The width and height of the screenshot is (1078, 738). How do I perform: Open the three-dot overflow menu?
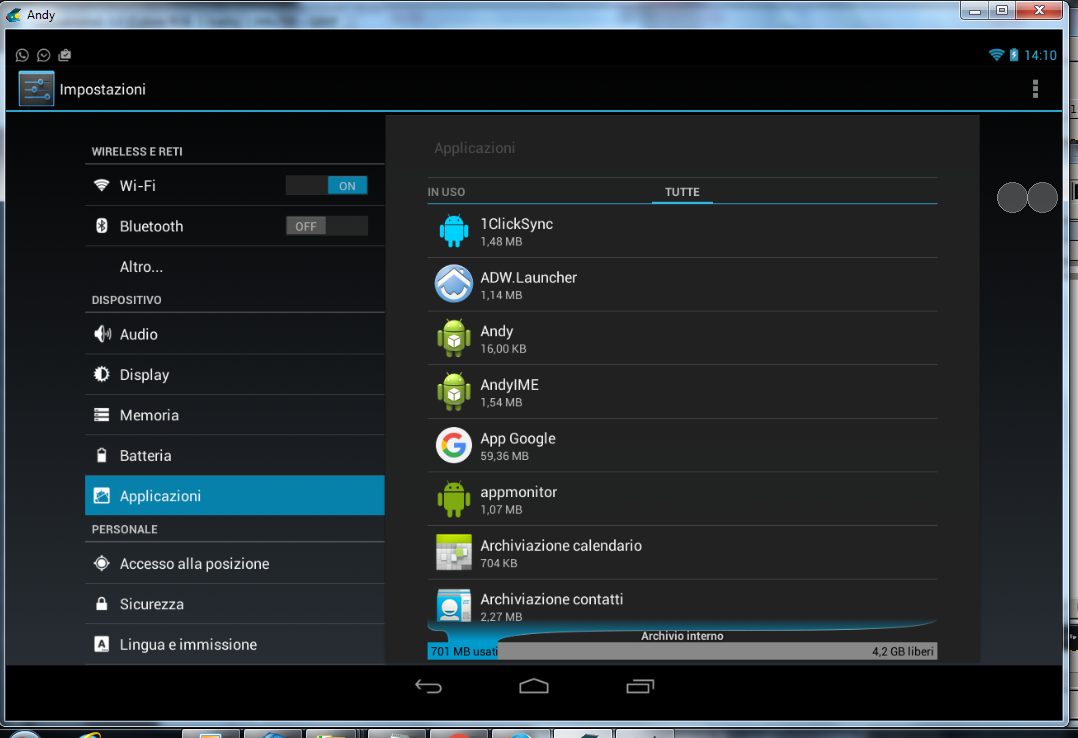1035,89
